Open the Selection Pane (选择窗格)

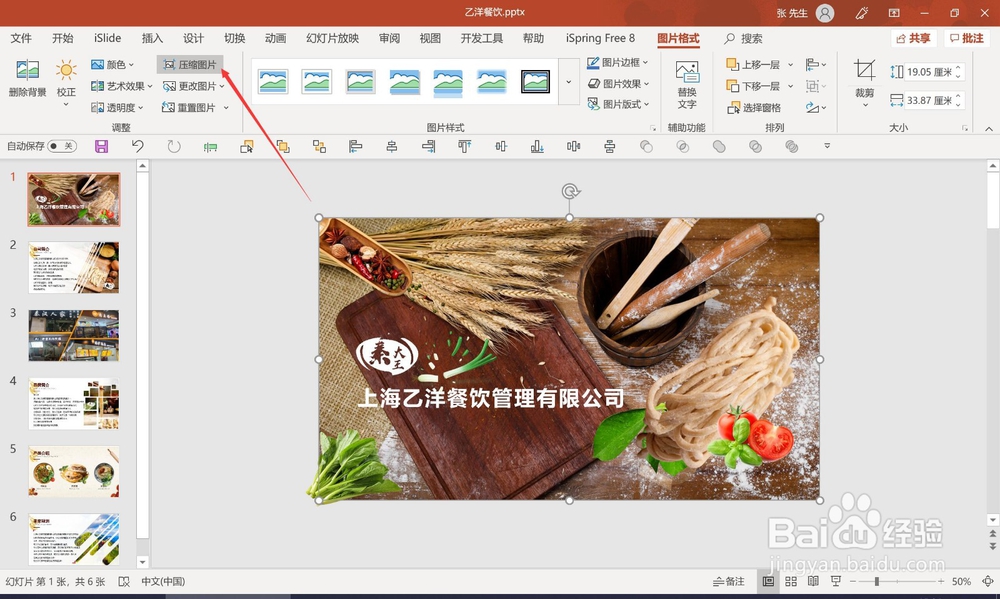point(754,108)
